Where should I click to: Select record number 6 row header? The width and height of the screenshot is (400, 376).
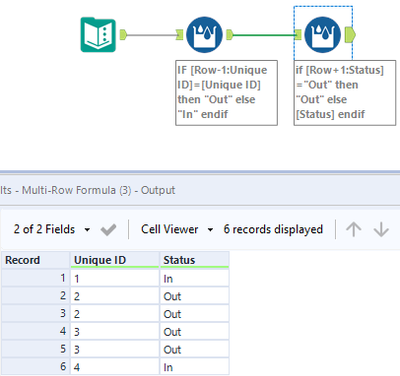pos(35,367)
